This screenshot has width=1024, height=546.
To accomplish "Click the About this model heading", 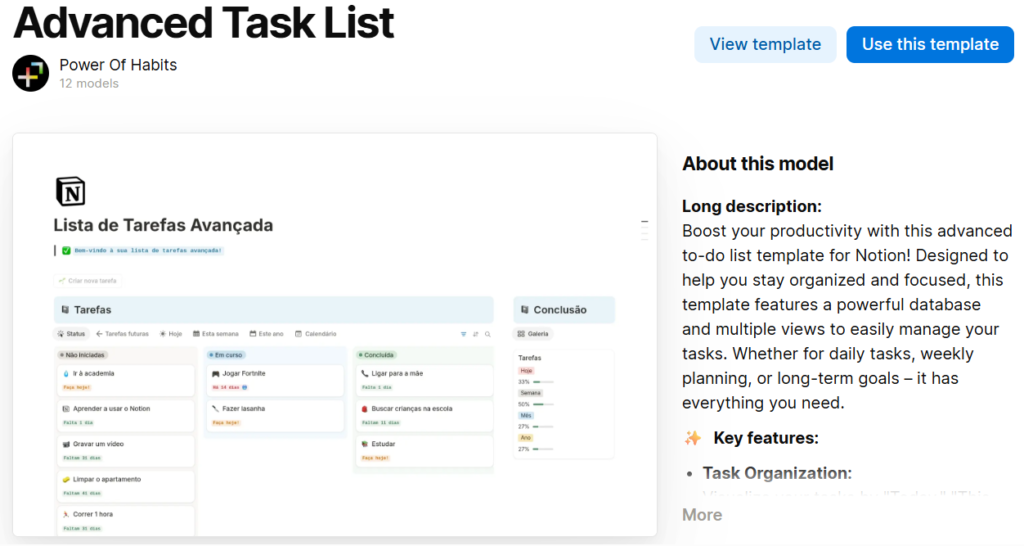I will pyautogui.click(x=758, y=164).
